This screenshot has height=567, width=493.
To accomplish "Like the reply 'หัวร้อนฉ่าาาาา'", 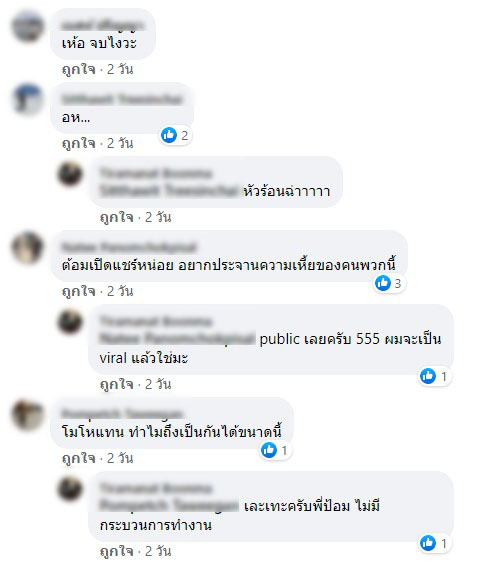I will coord(117,217).
